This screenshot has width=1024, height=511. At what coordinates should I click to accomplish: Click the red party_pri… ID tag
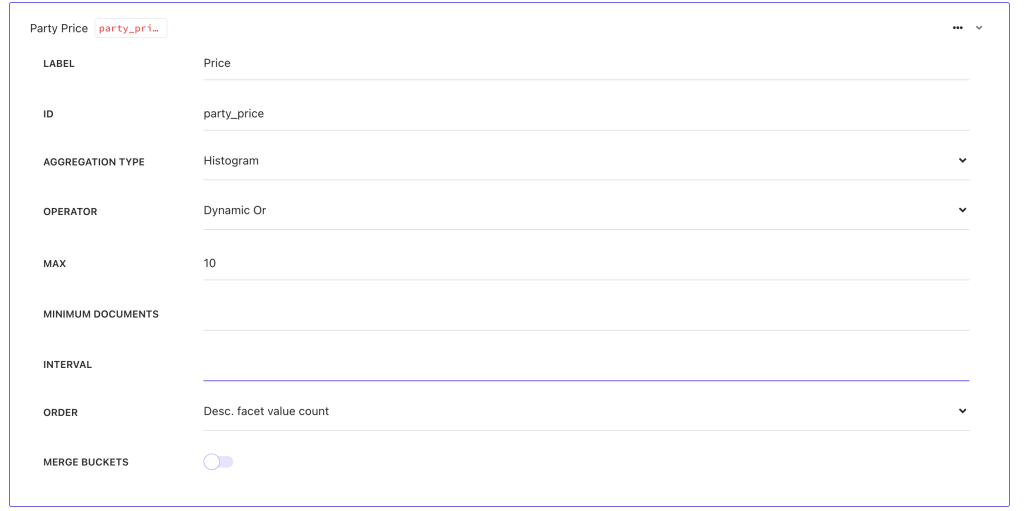[130, 29]
